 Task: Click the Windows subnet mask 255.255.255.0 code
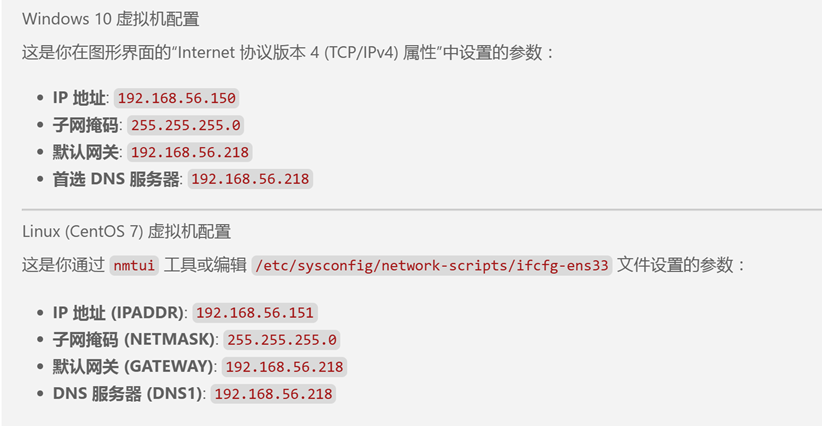click(186, 125)
